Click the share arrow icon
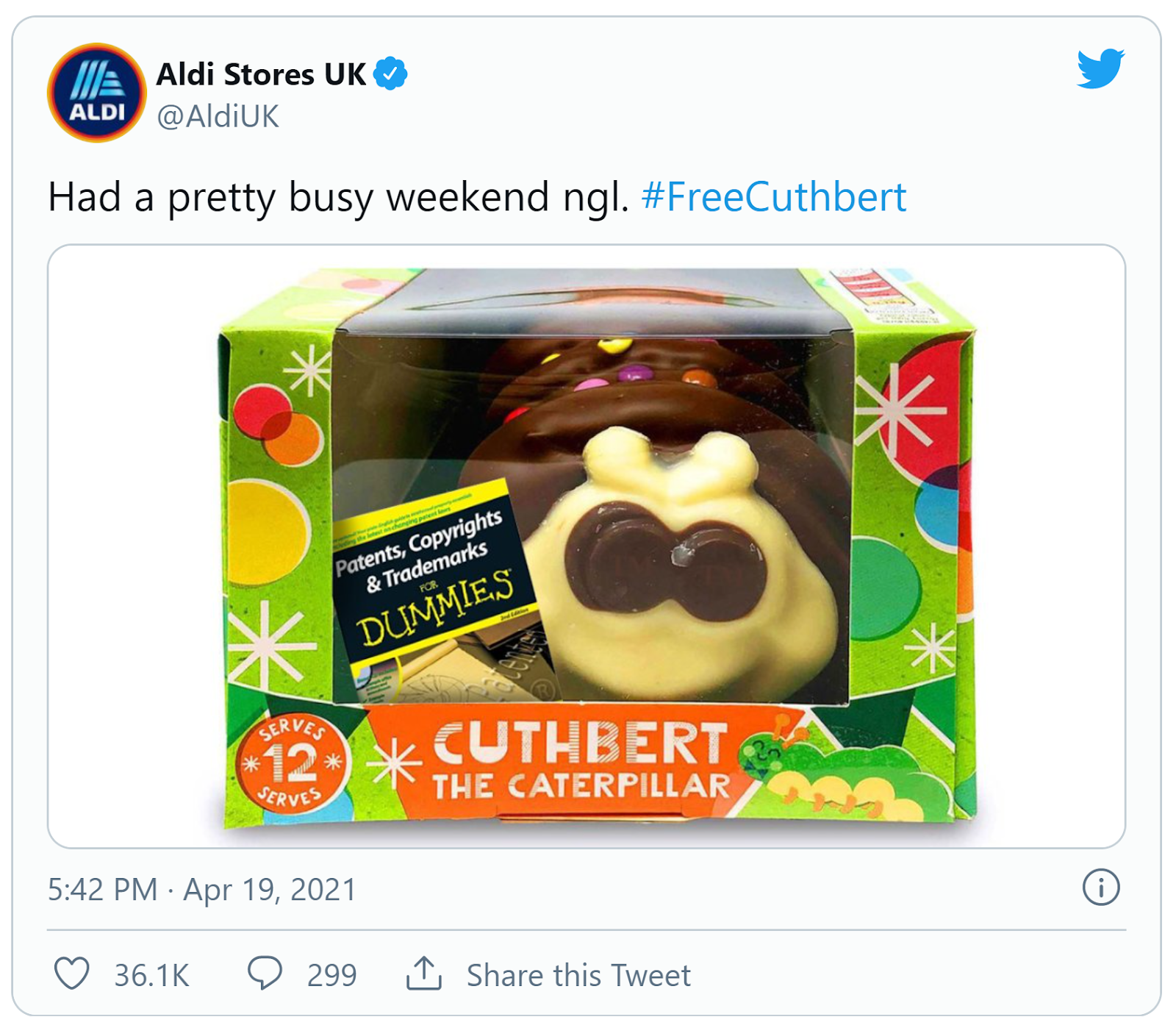Screen dimensions: 1176x1028 [x=424, y=974]
